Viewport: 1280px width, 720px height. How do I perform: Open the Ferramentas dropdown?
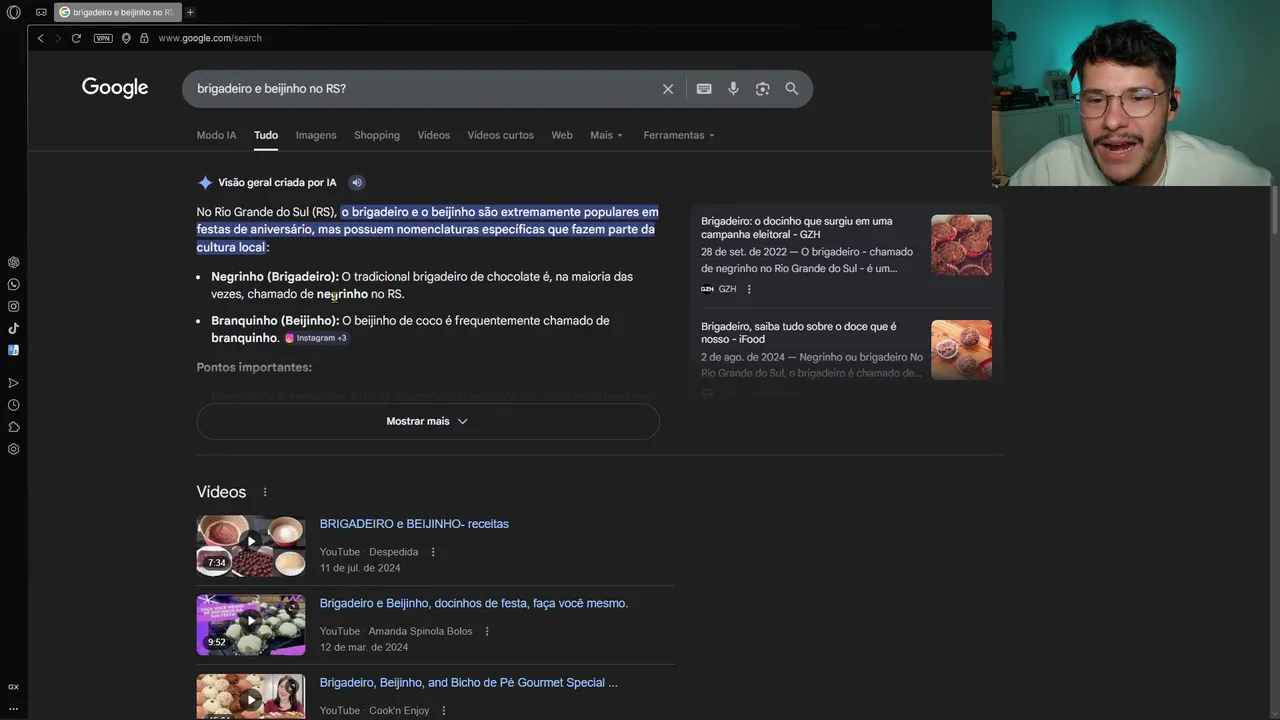point(679,135)
